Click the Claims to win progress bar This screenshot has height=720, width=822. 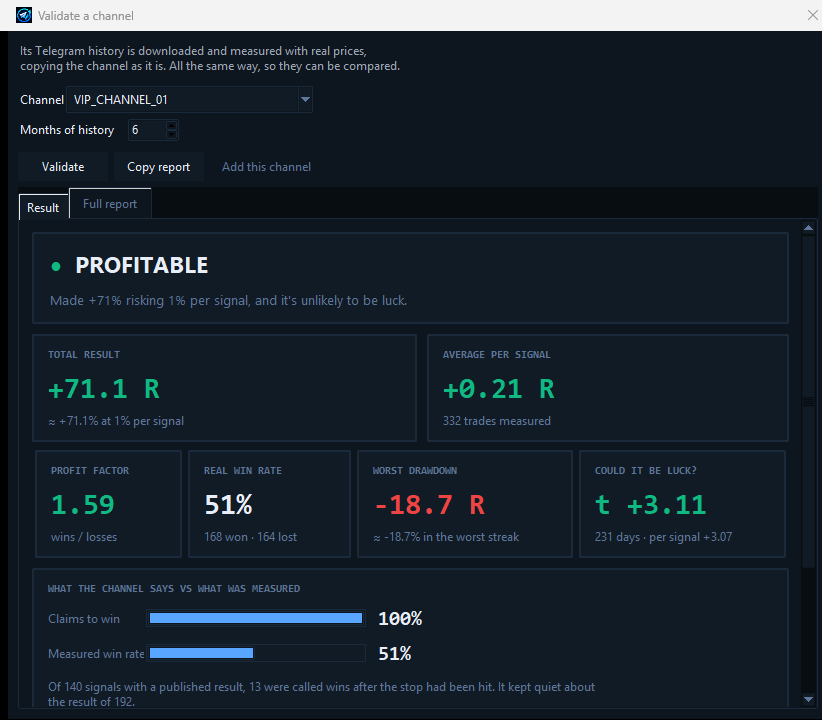pos(256,618)
